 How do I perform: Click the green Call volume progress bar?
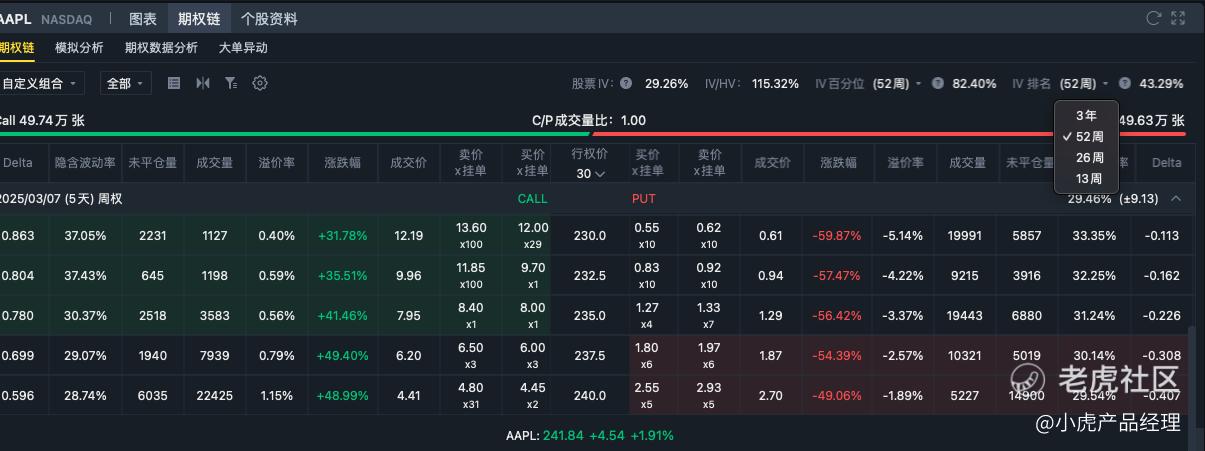click(x=295, y=133)
